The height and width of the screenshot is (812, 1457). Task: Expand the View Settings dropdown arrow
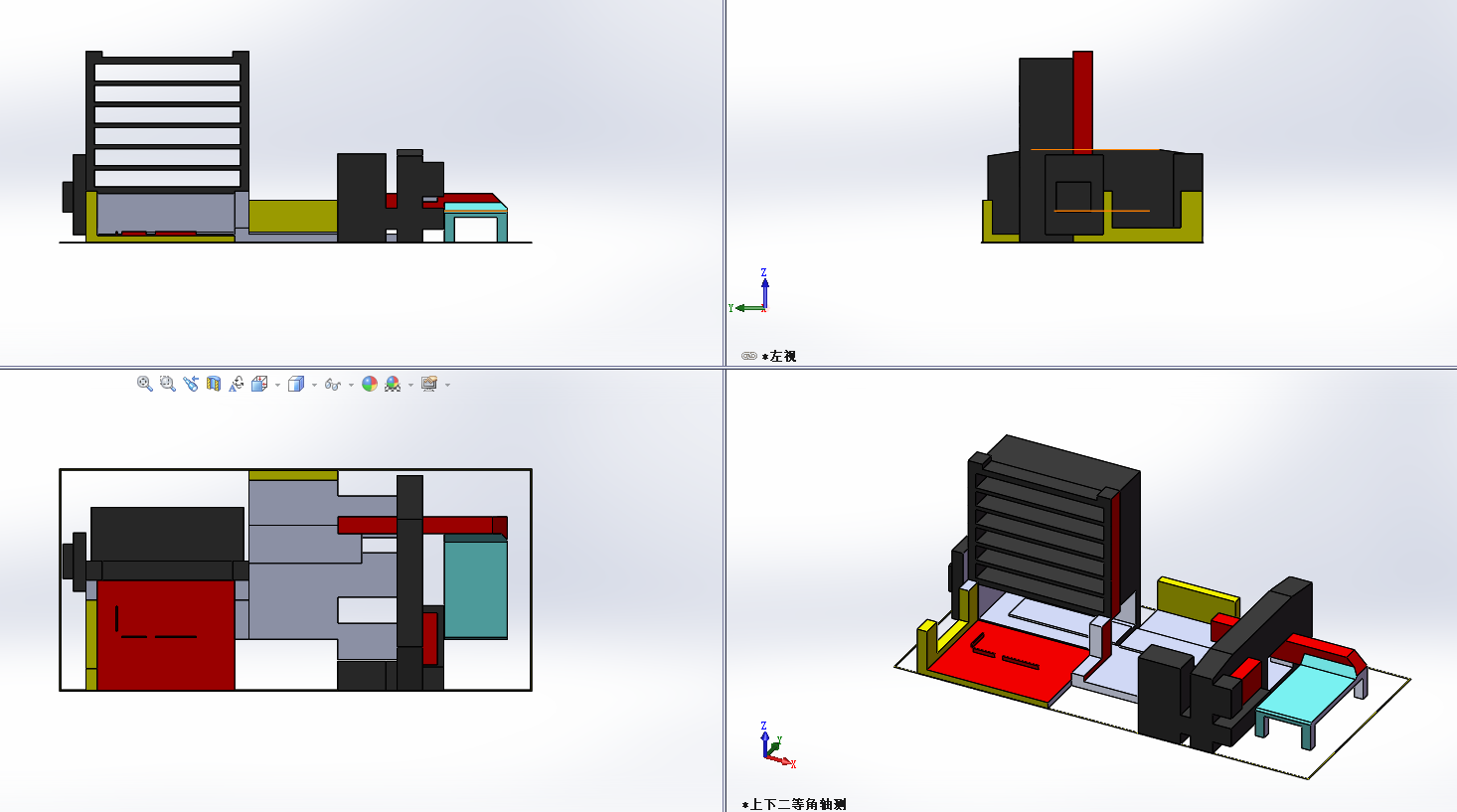[x=447, y=385]
